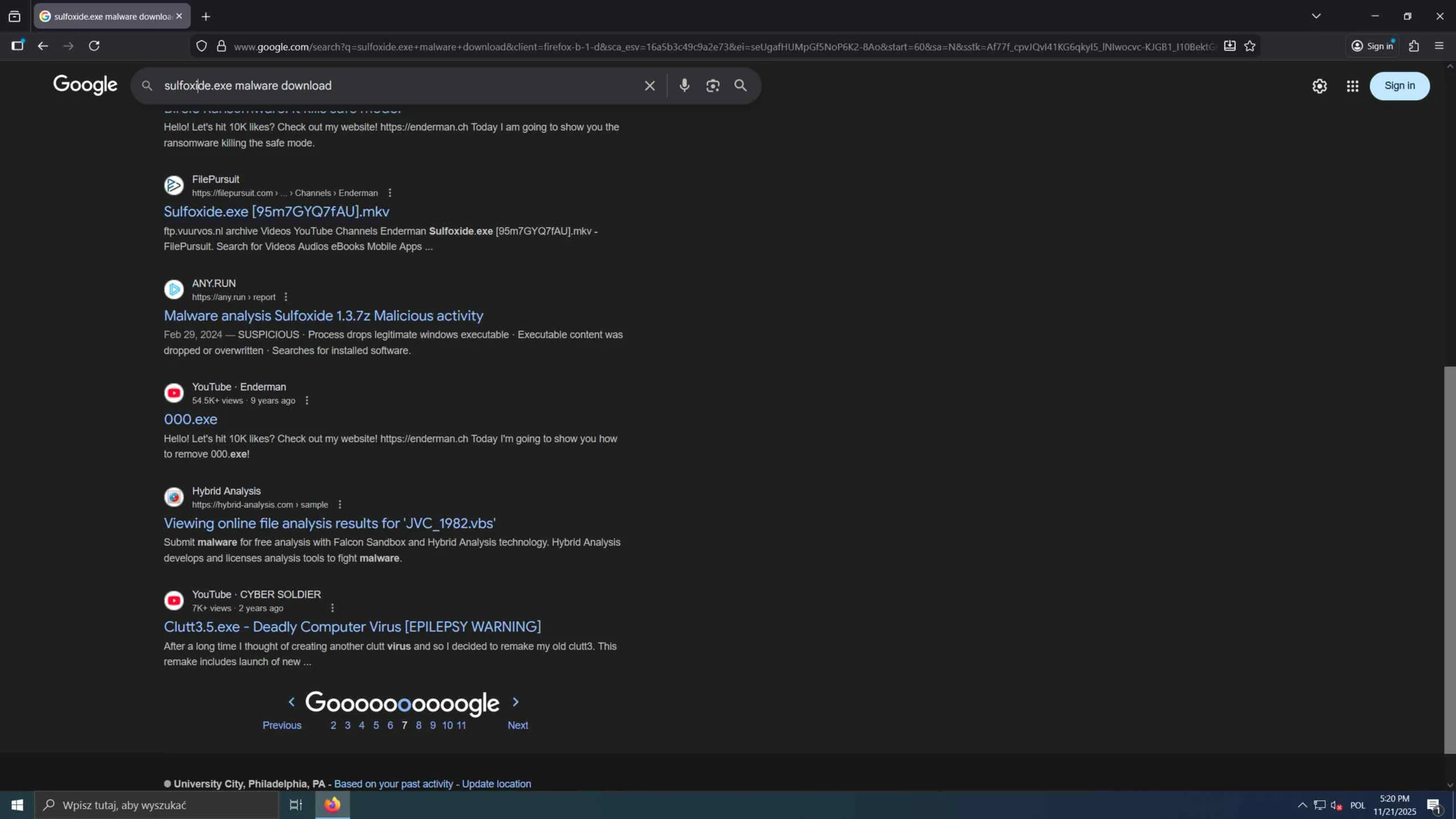The image size is (1456, 819).
Task: Click the blue Sign in button
Action: (1399, 86)
